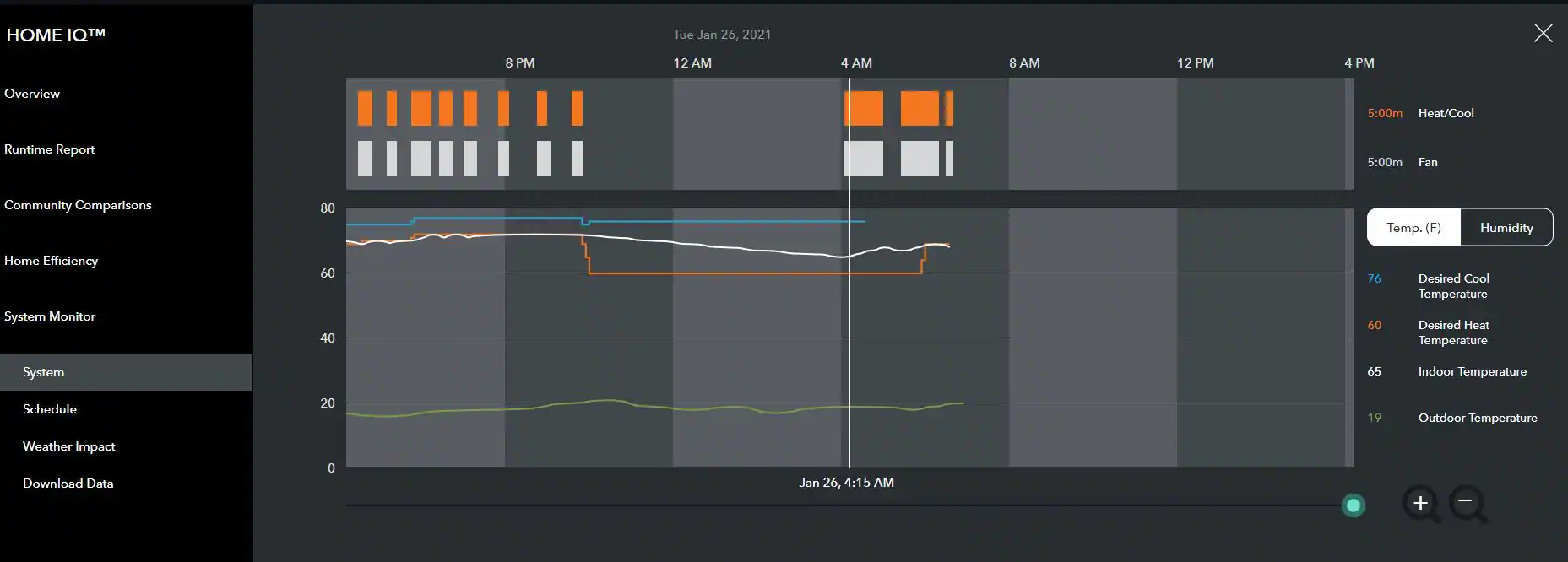Screen dimensions: 1568x562
Task: Open the Overview page
Action: (x=32, y=94)
